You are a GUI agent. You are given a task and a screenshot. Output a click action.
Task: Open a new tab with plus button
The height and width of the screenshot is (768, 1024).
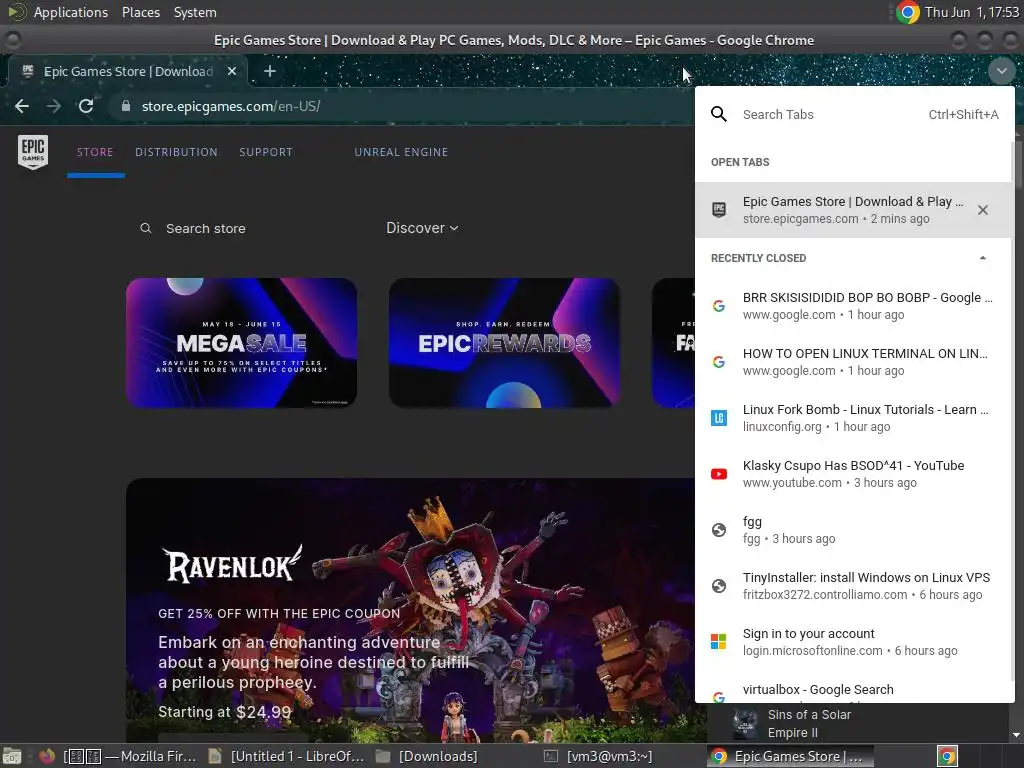click(x=269, y=71)
